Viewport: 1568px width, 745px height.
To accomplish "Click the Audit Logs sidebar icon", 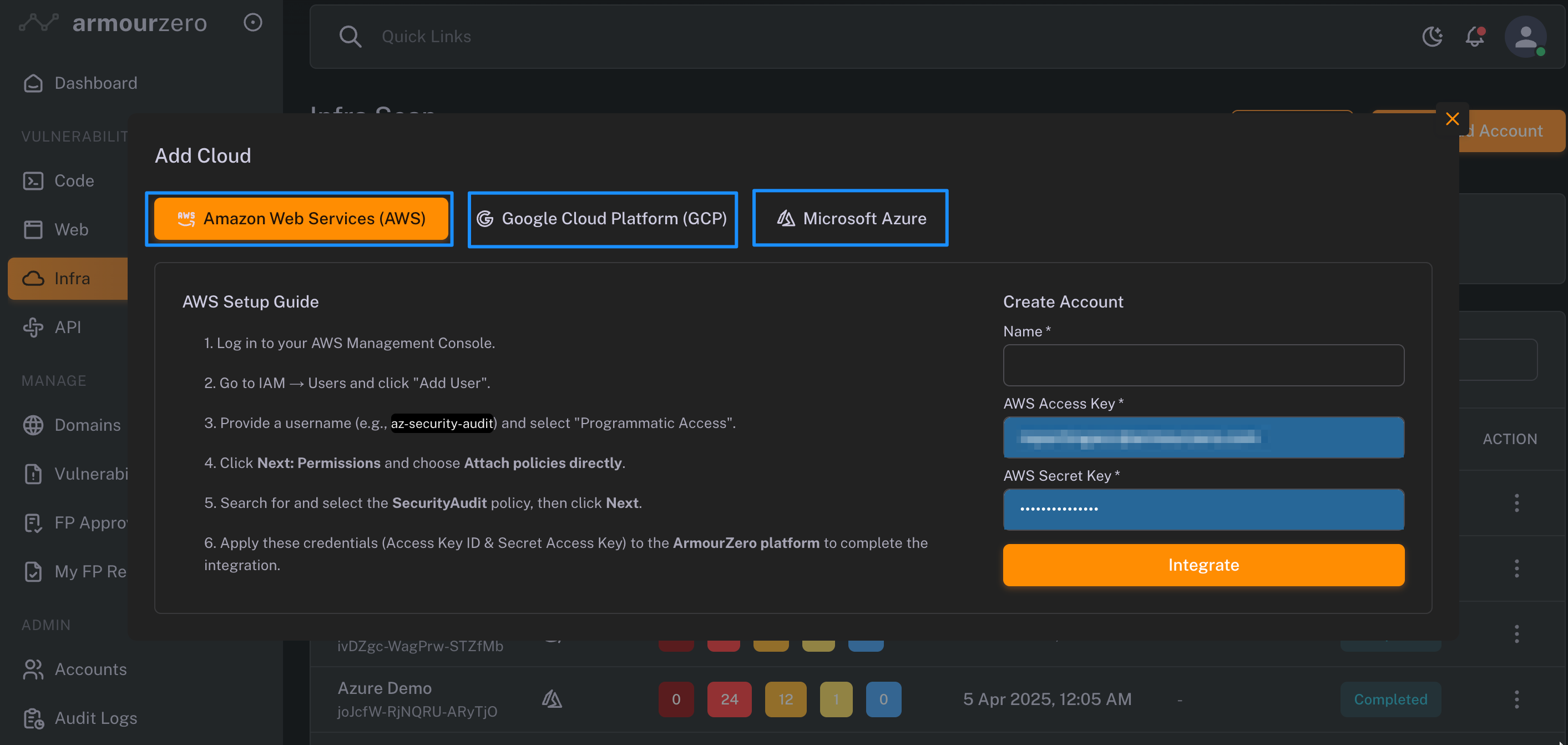I will (x=33, y=718).
